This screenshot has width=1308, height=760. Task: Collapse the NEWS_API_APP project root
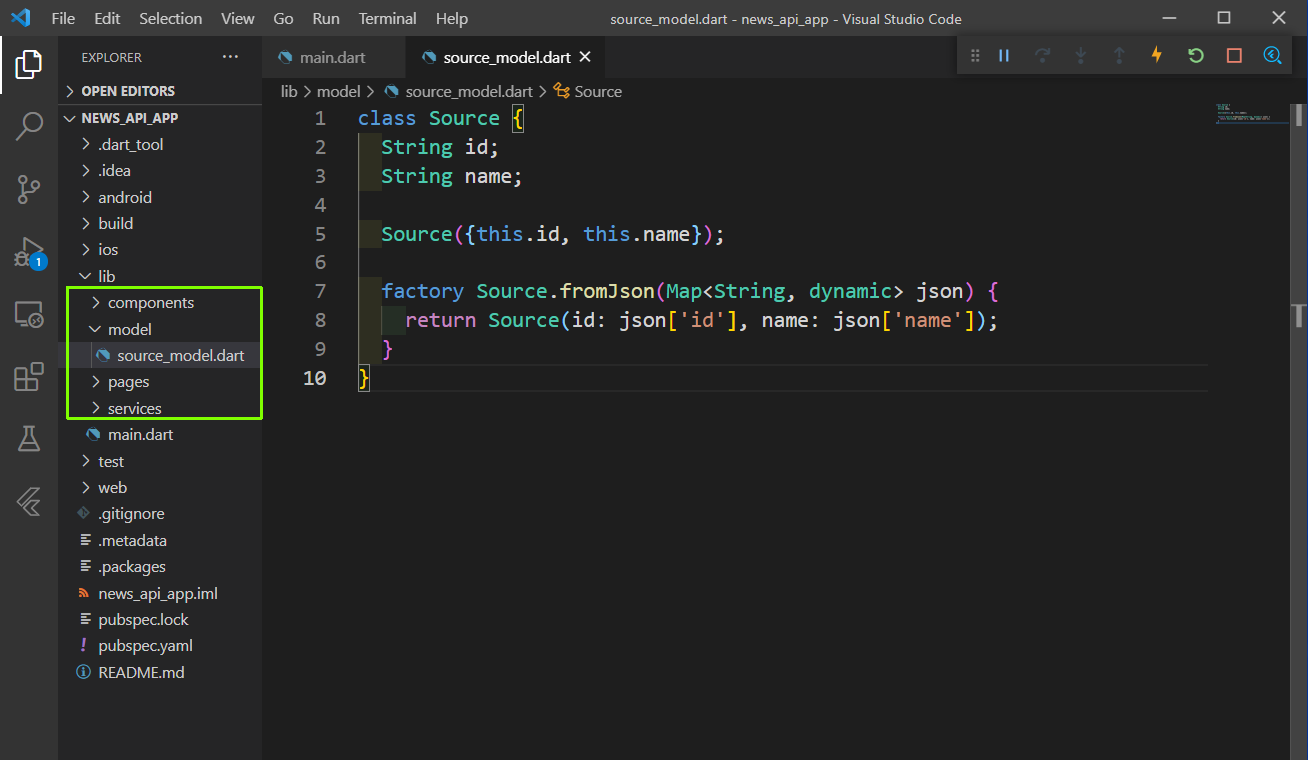pyautogui.click(x=160, y=118)
